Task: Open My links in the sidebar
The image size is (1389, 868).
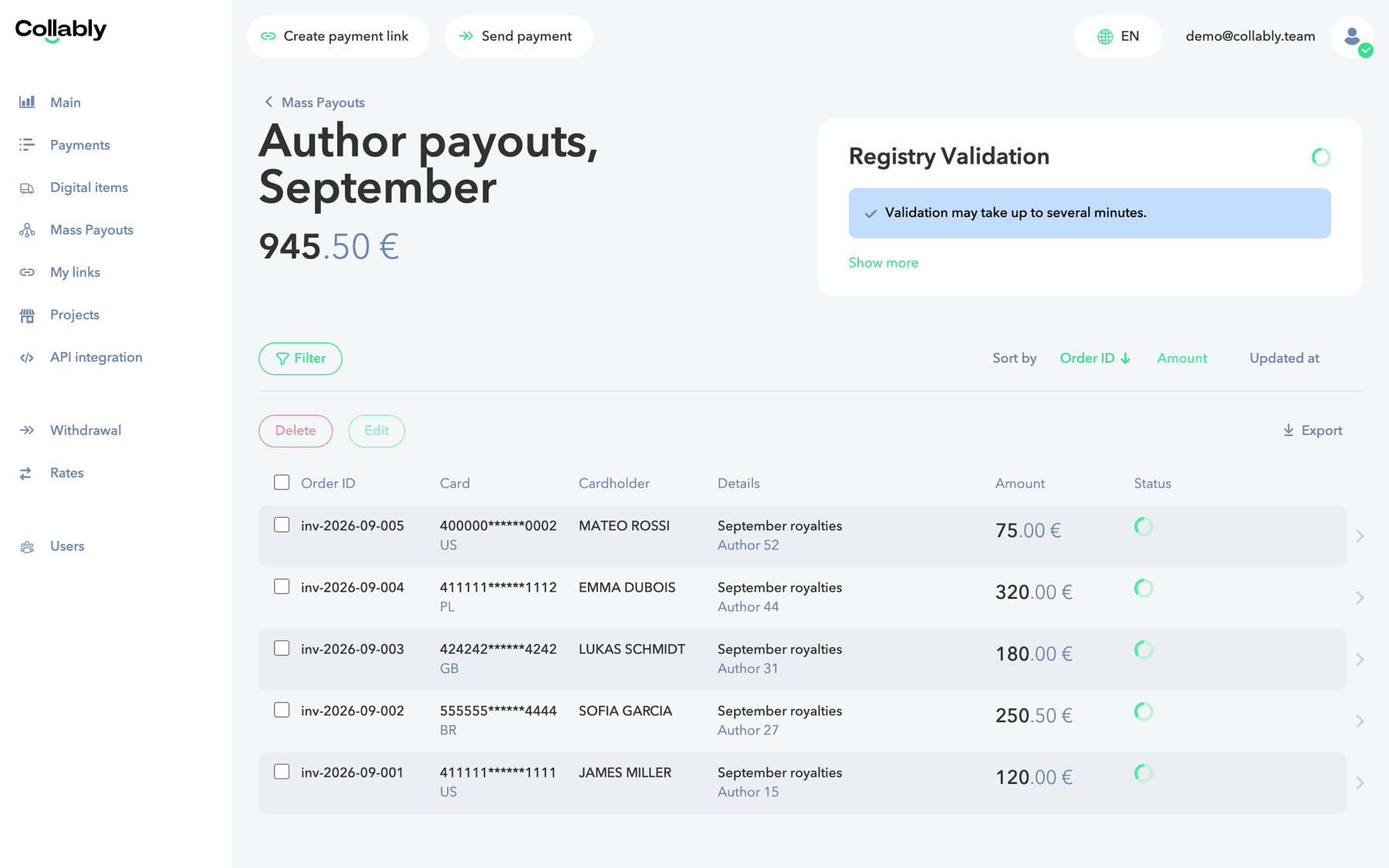Action: (x=75, y=272)
